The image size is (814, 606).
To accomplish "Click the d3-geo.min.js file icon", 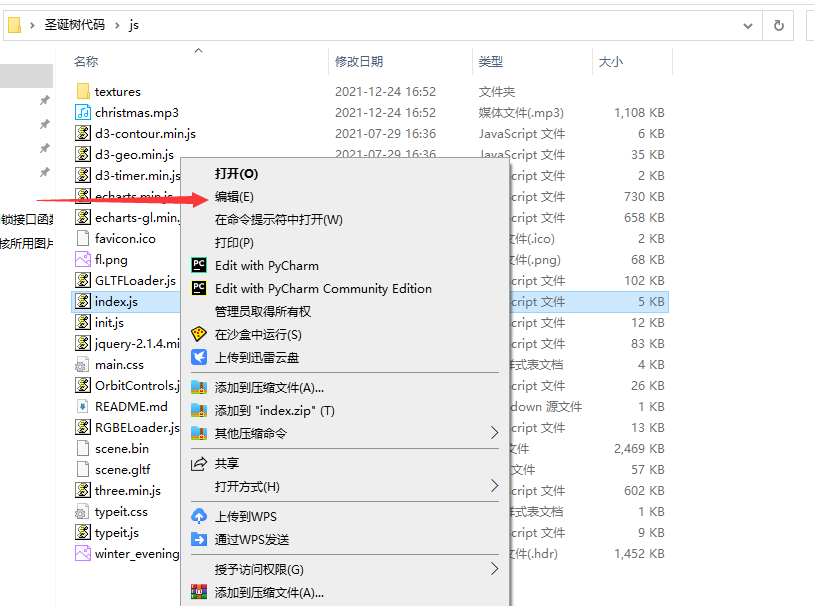I will click(x=83, y=154).
